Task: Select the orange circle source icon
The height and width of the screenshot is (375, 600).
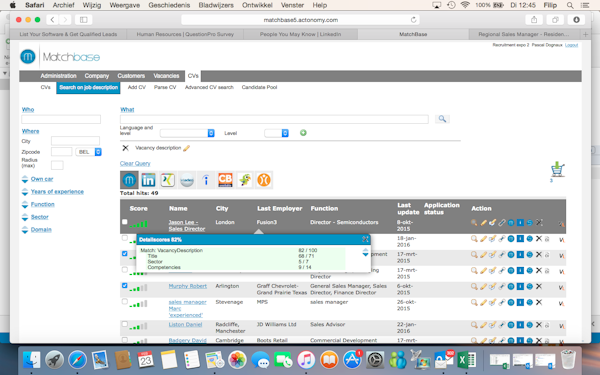Action: point(264,180)
